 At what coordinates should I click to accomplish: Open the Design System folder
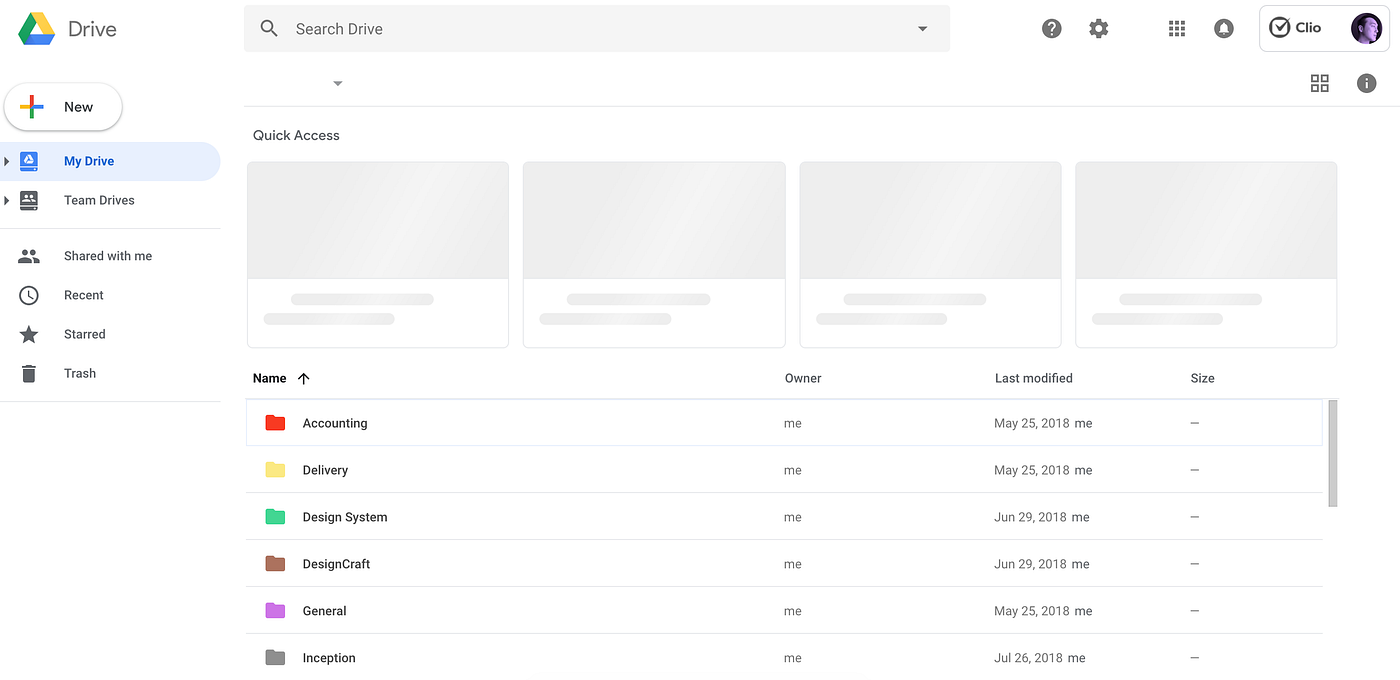(345, 517)
